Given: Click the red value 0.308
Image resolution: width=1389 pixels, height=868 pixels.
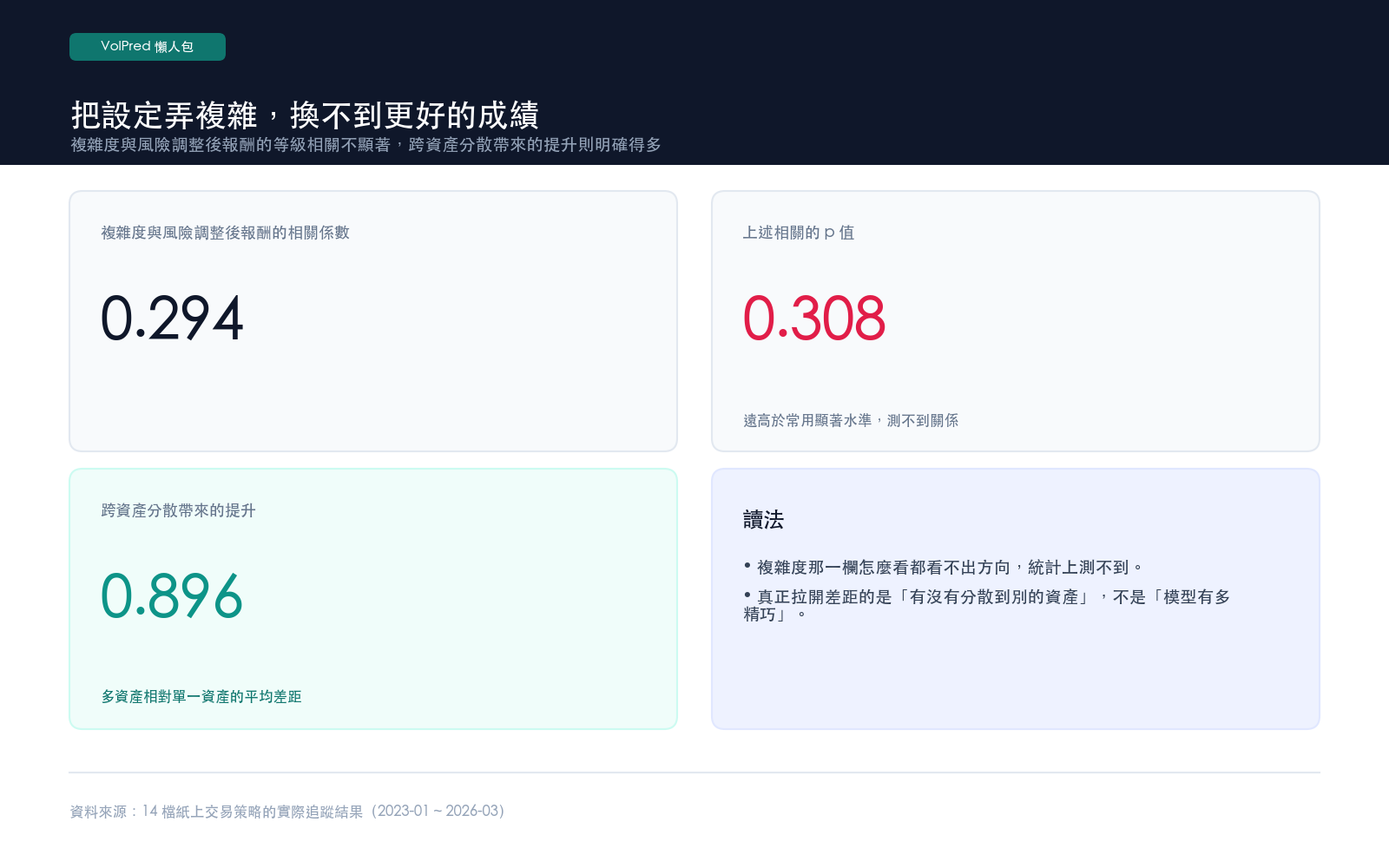Looking at the screenshot, I should click(x=814, y=318).
